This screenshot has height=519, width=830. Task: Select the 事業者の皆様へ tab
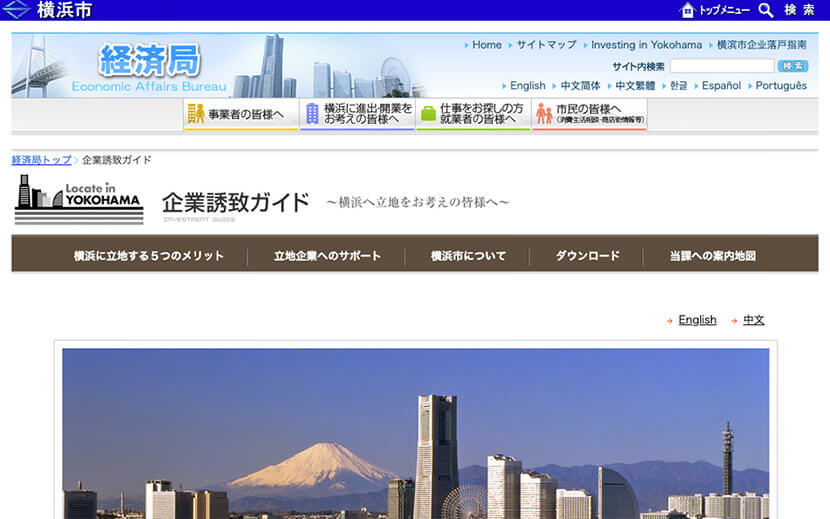click(x=240, y=114)
